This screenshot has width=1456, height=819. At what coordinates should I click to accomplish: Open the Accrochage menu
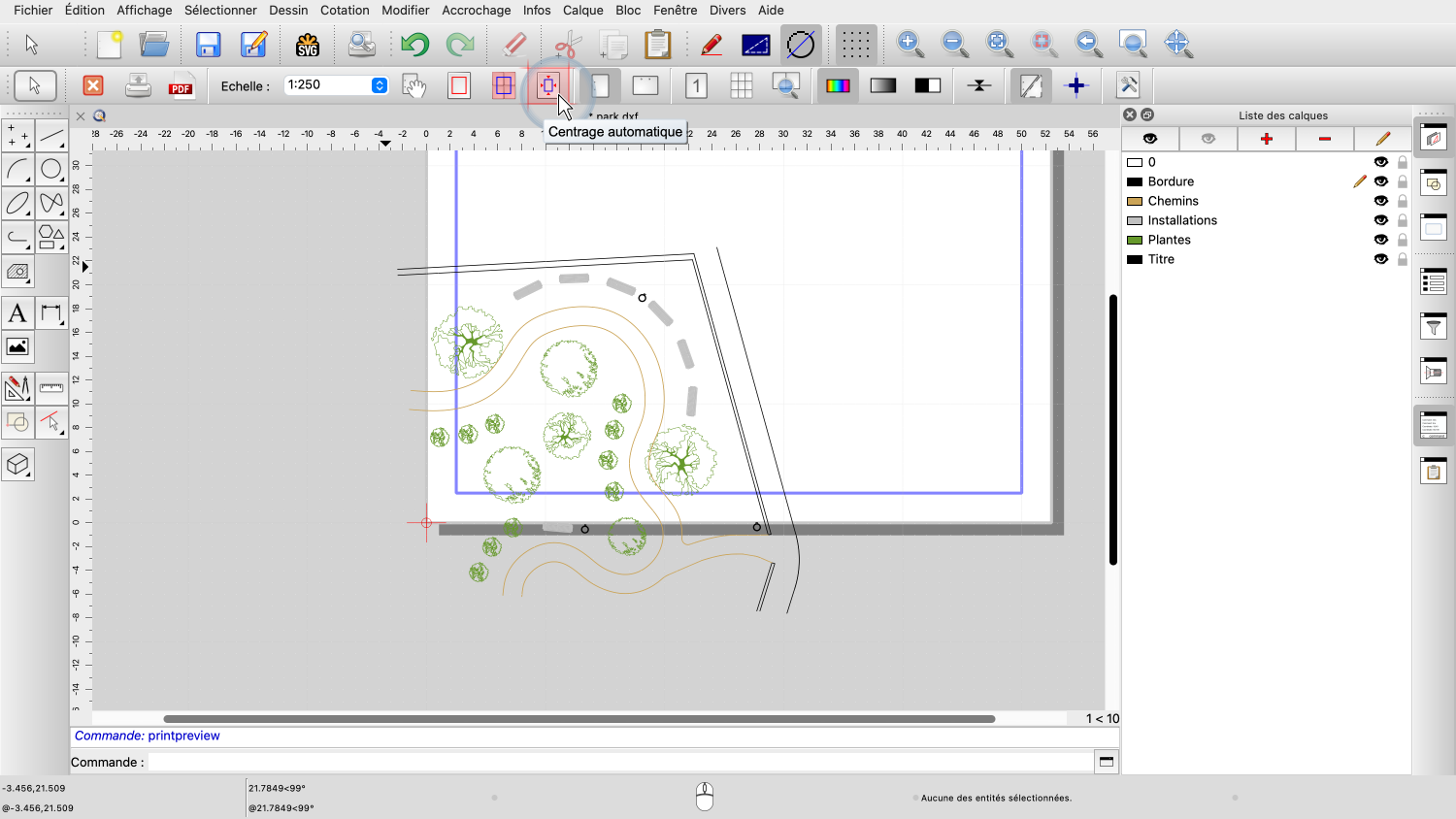(x=476, y=10)
